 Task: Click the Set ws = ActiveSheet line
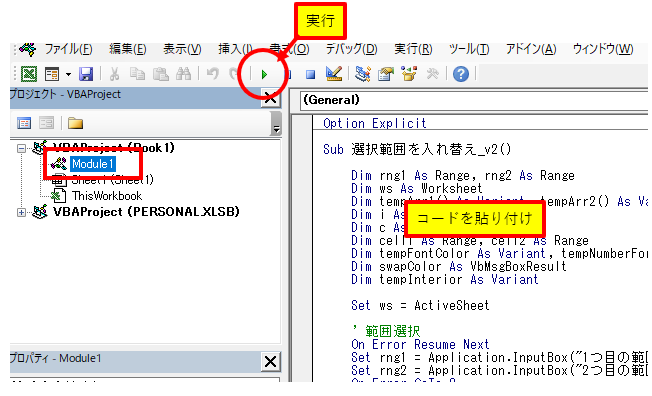click(x=420, y=306)
